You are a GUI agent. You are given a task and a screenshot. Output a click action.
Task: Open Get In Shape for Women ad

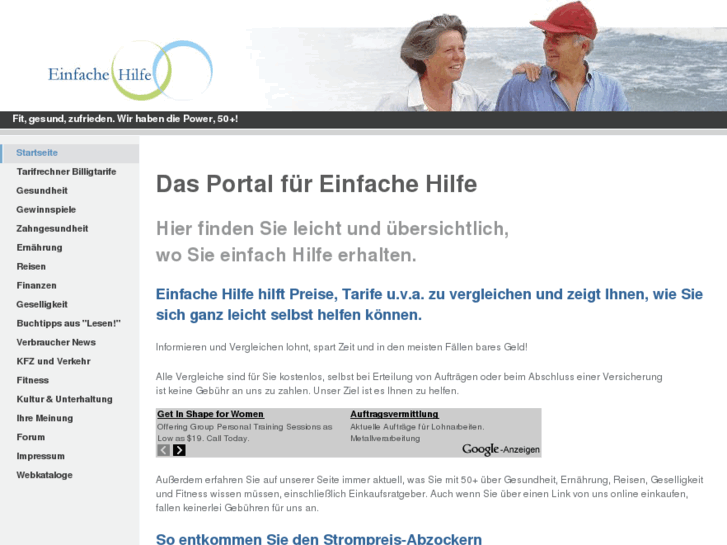(210, 414)
